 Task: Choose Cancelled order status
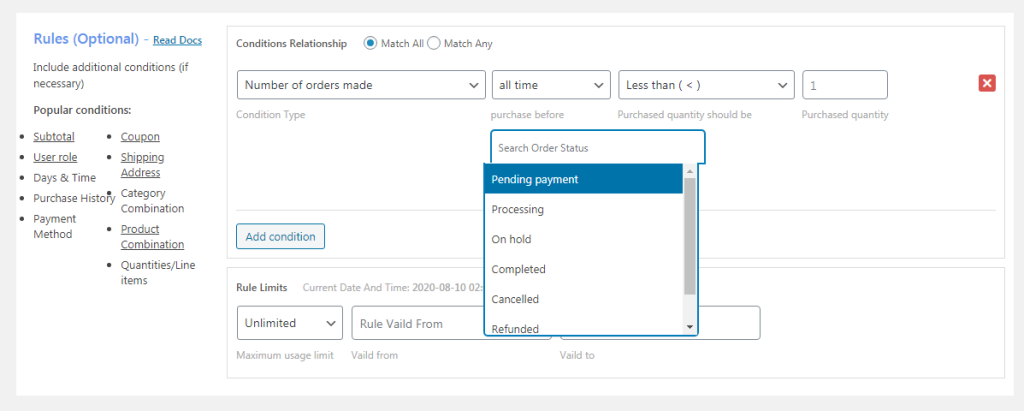point(583,299)
